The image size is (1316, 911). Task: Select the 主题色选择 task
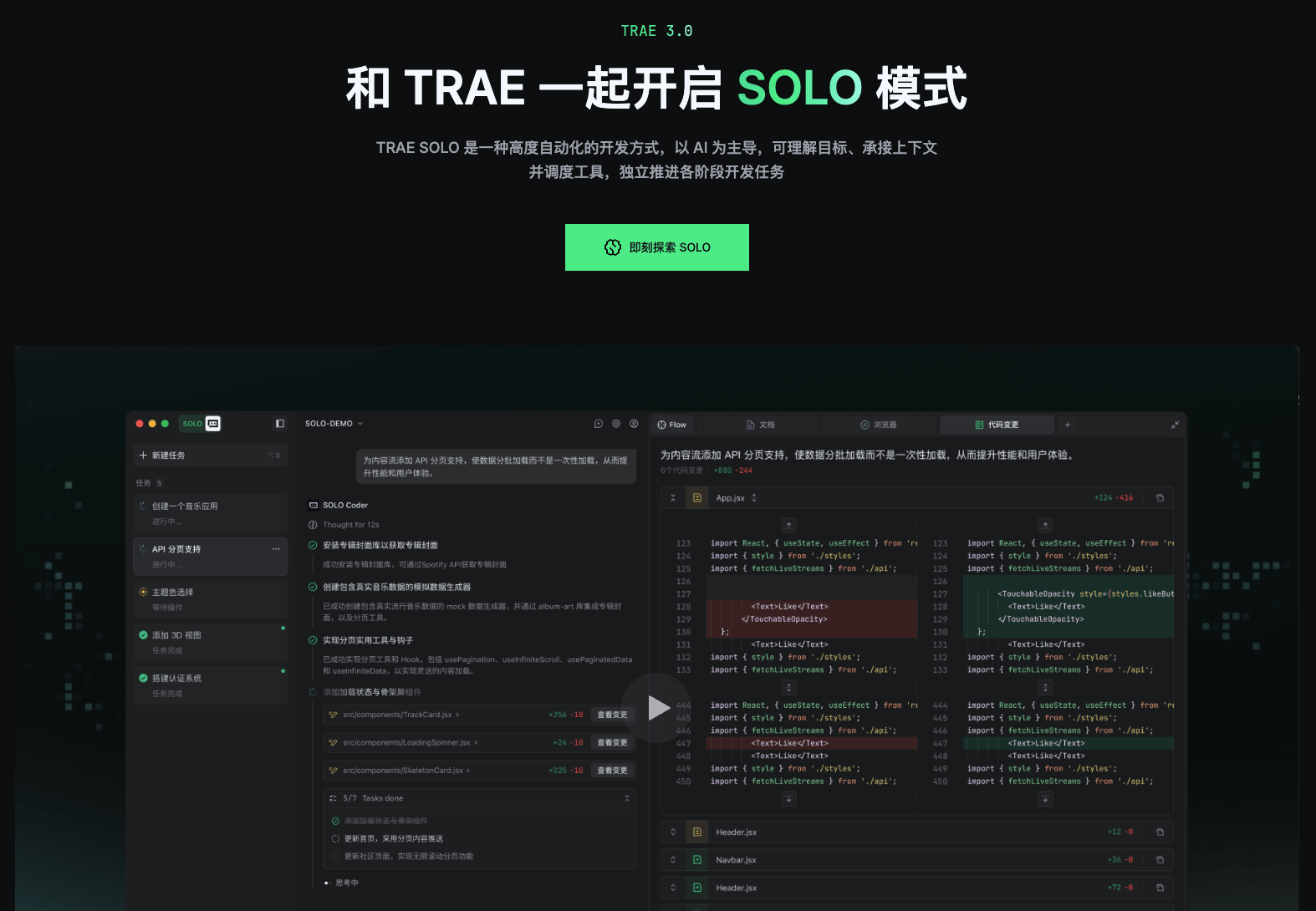click(x=210, y=599)
